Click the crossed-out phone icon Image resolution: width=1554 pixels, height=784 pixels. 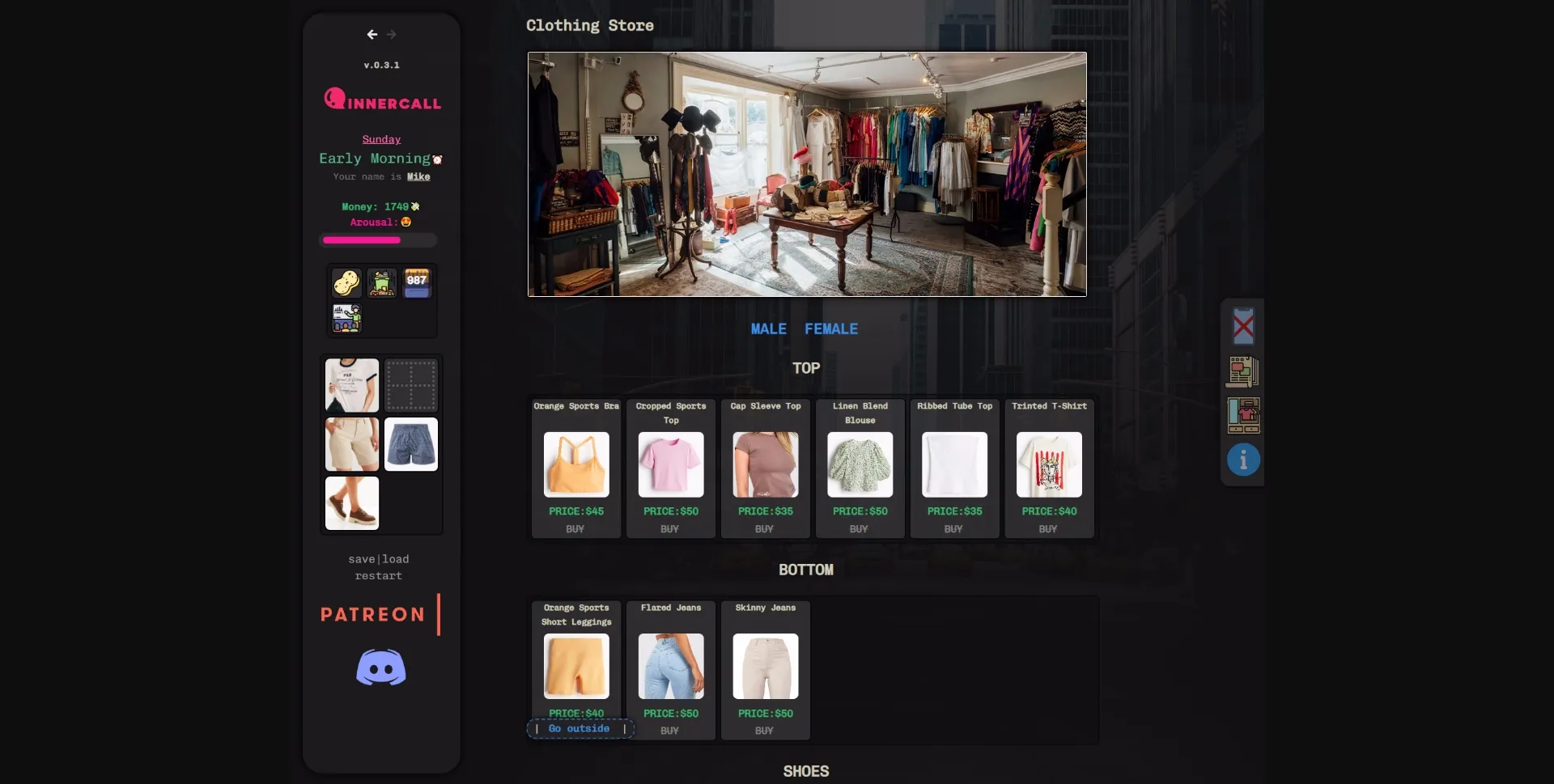pyautogui.click(x=1242, y=327)
